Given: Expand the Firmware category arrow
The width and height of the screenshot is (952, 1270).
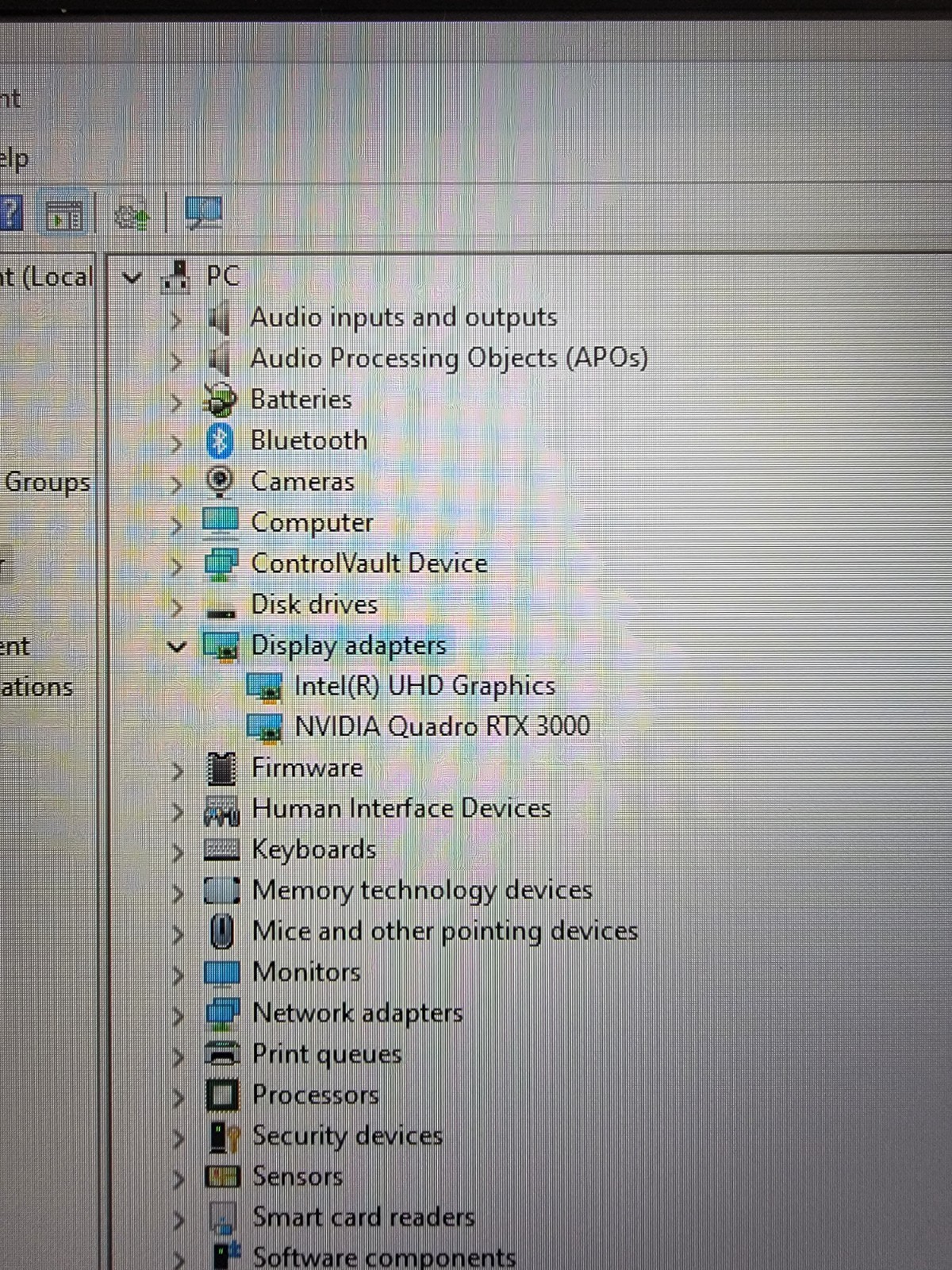Looking at the screenshot, I should point(178,770).
